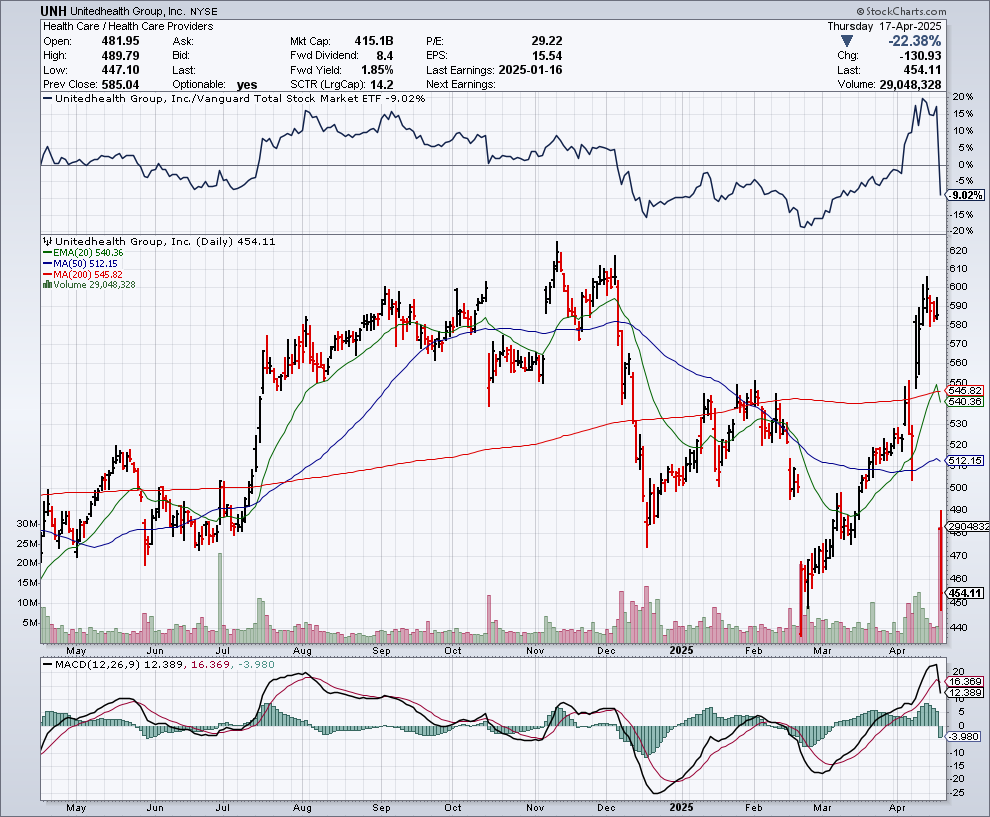
Task: Select the Last Earnings date 2025-01-16
Action: pos(530,70)
